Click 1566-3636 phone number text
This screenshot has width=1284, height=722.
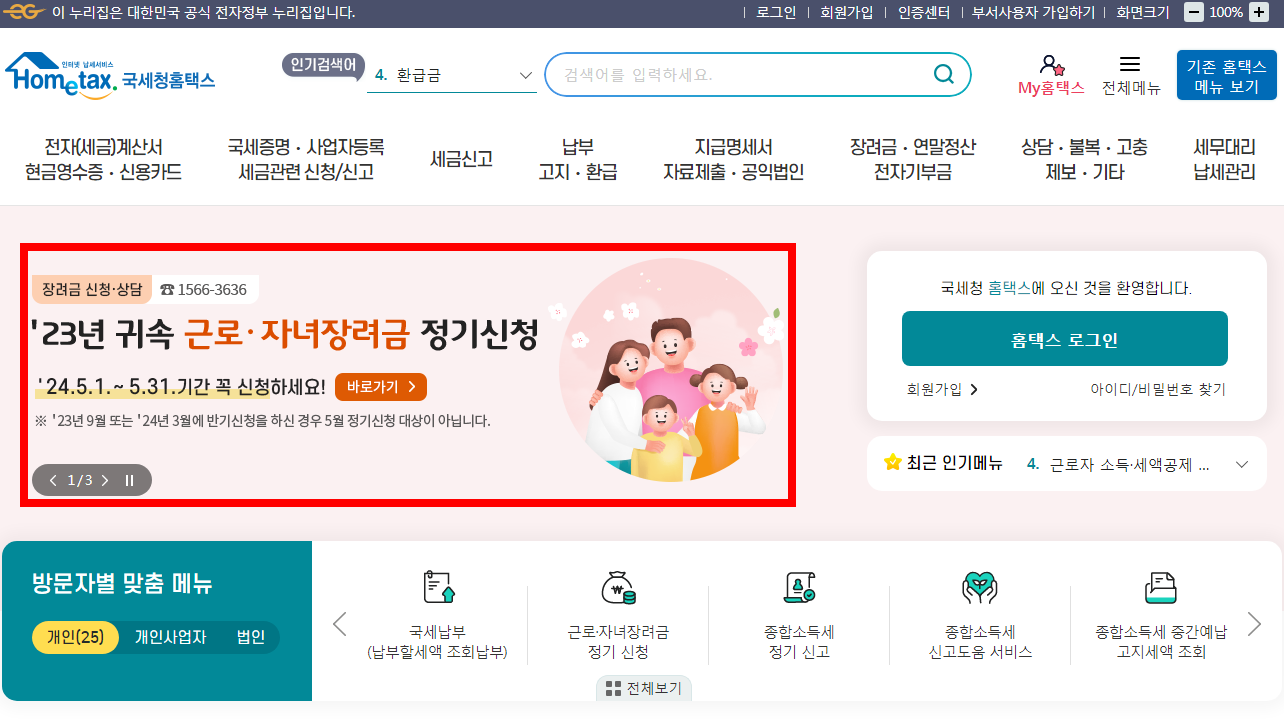(x=211, y=290)
